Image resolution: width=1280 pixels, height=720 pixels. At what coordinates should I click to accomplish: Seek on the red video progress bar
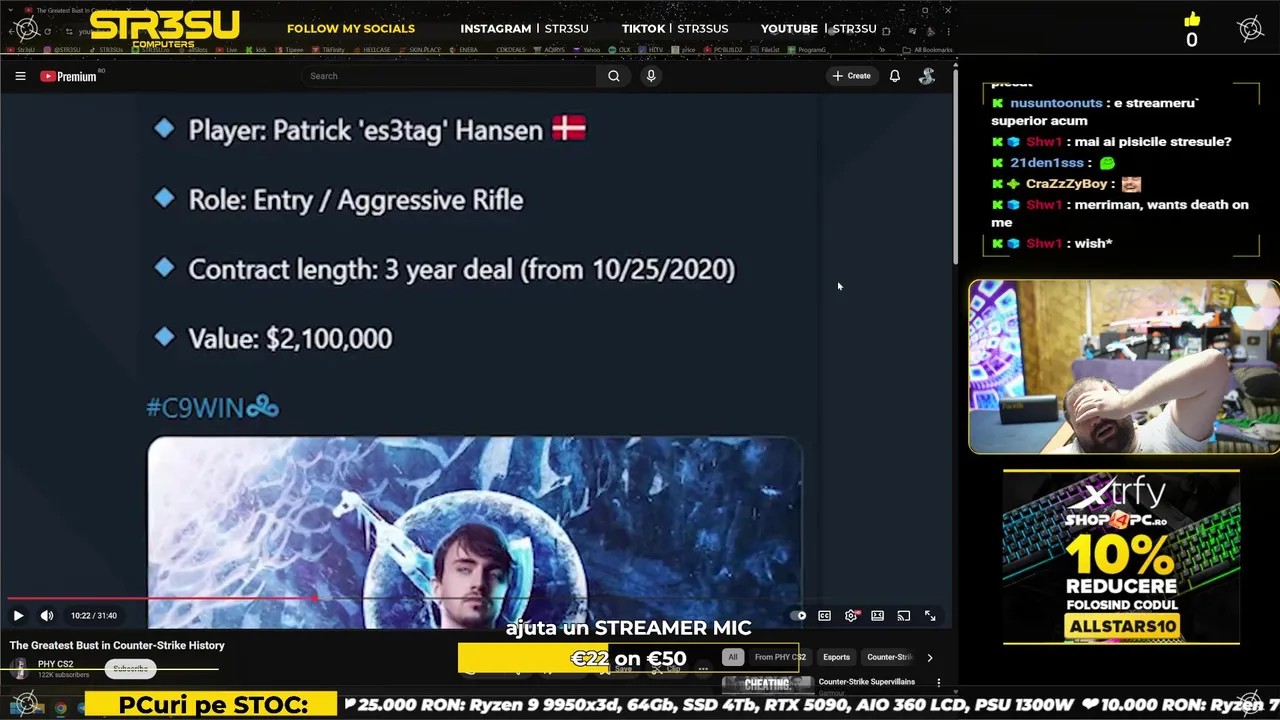[475, 599]
